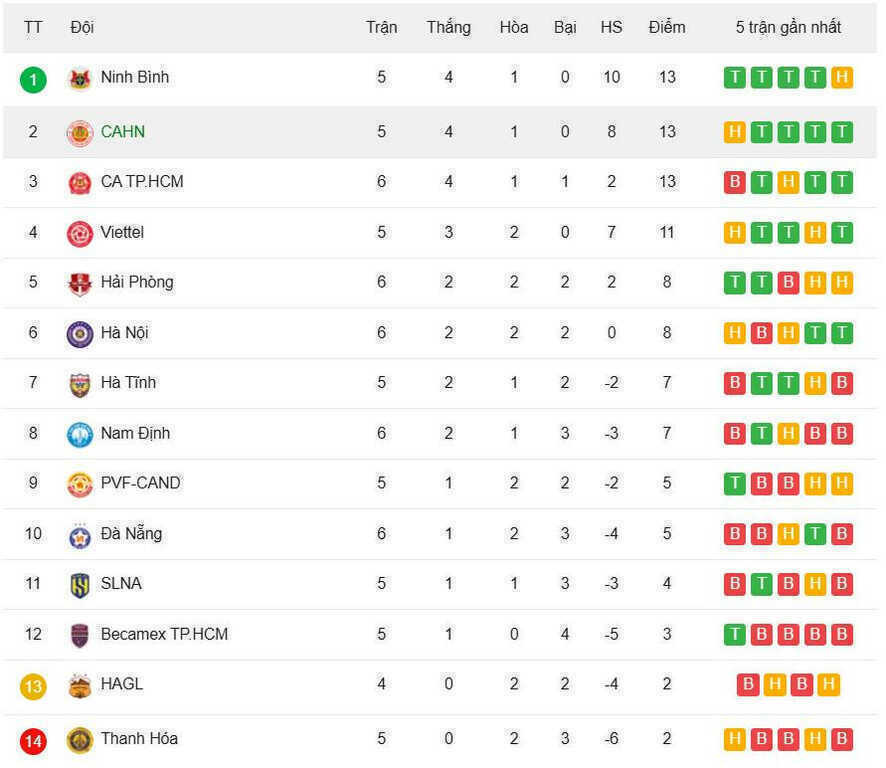This screenshot has width=886, height=768.
Task: Open the Becamex TP.HCM team page
Action: 164,634
